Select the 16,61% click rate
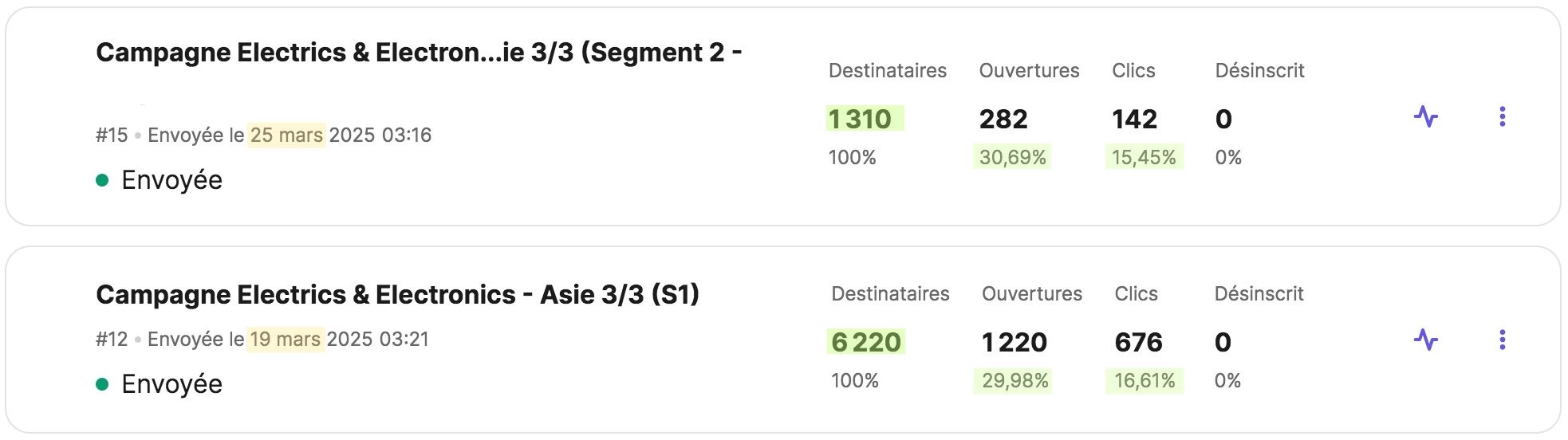The height and width of the screenshot is (440, 1568). (x=1144, y=380)
